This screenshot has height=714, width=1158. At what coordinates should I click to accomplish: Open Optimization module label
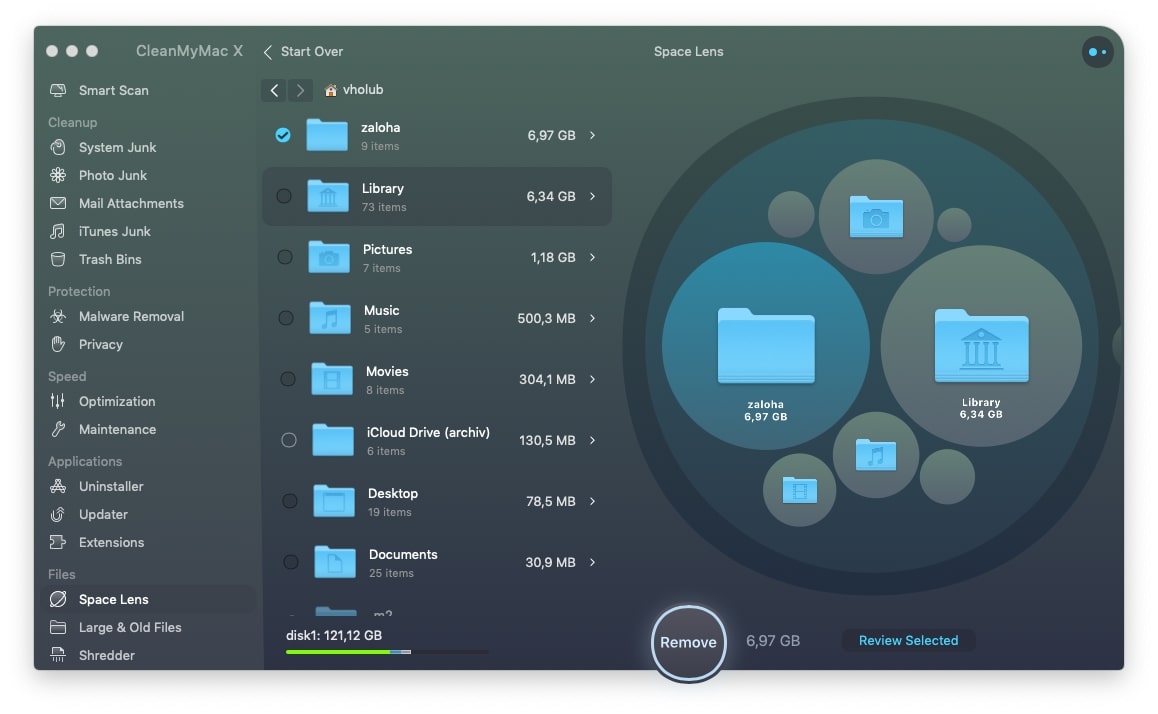tap(117, 401)
